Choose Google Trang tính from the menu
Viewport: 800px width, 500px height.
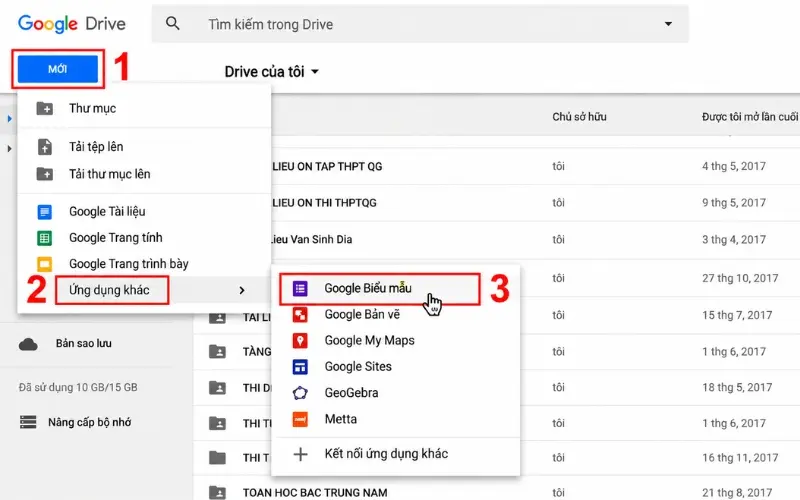pyautogui.click(x=144, y=238)
